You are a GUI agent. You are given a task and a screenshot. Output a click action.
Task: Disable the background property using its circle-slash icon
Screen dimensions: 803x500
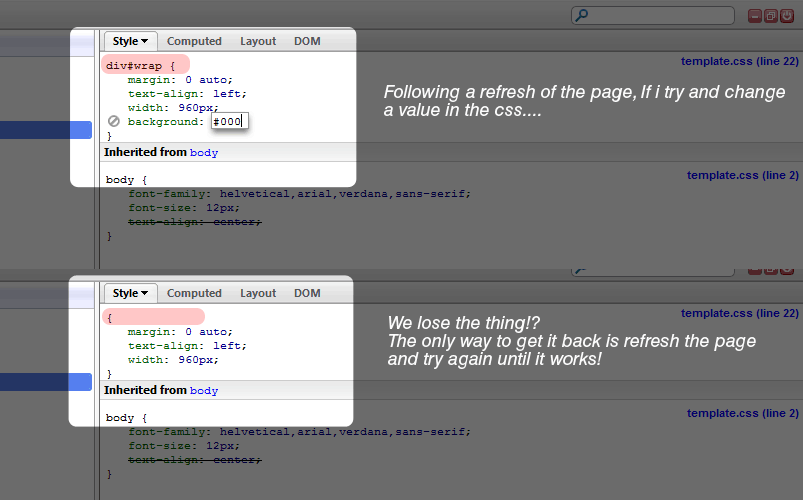114,122
